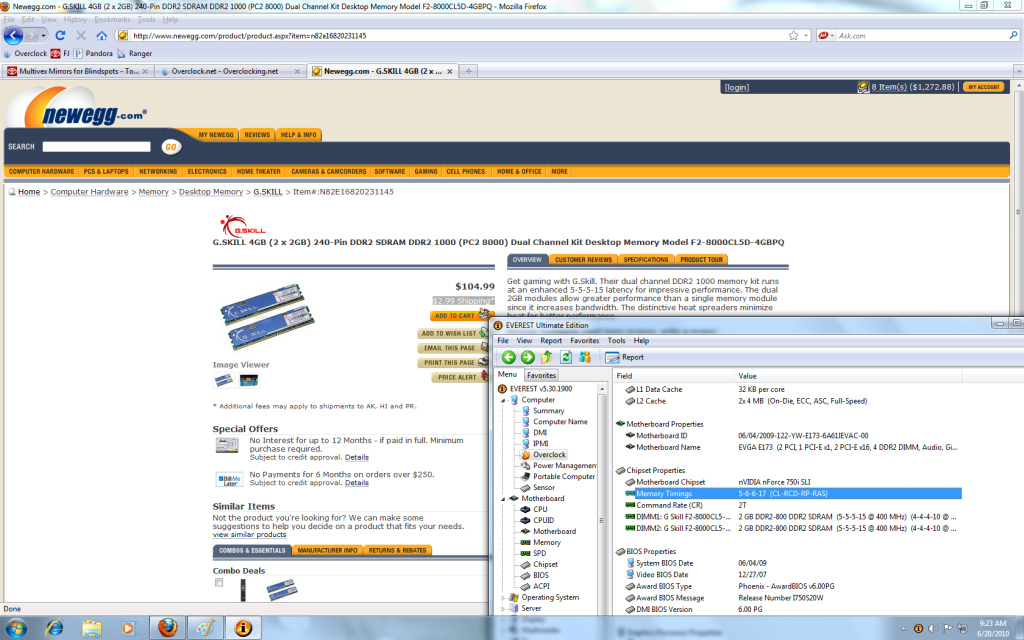The width and height of the screenshot is (1024, 640).
Task: Open Windows Start button
Action: pyautogui.click(x=16, y=628)
